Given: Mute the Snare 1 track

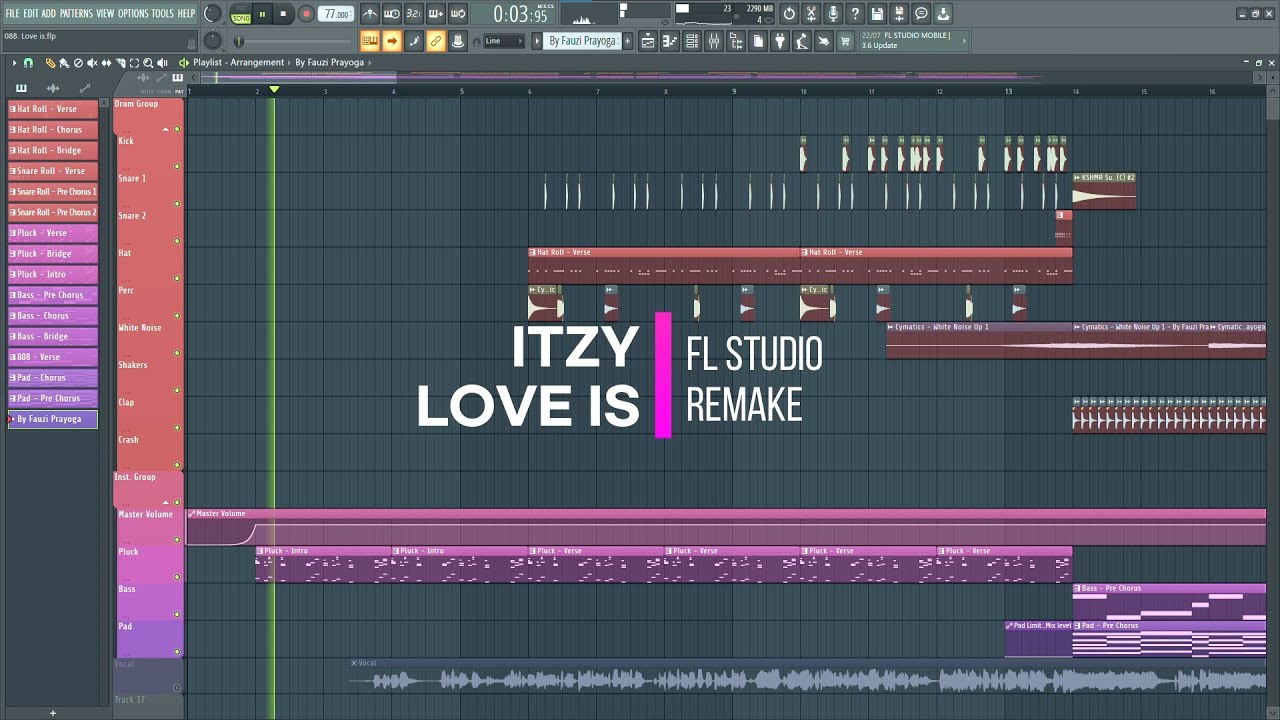Looking at the screenshot, I should 177,204.
